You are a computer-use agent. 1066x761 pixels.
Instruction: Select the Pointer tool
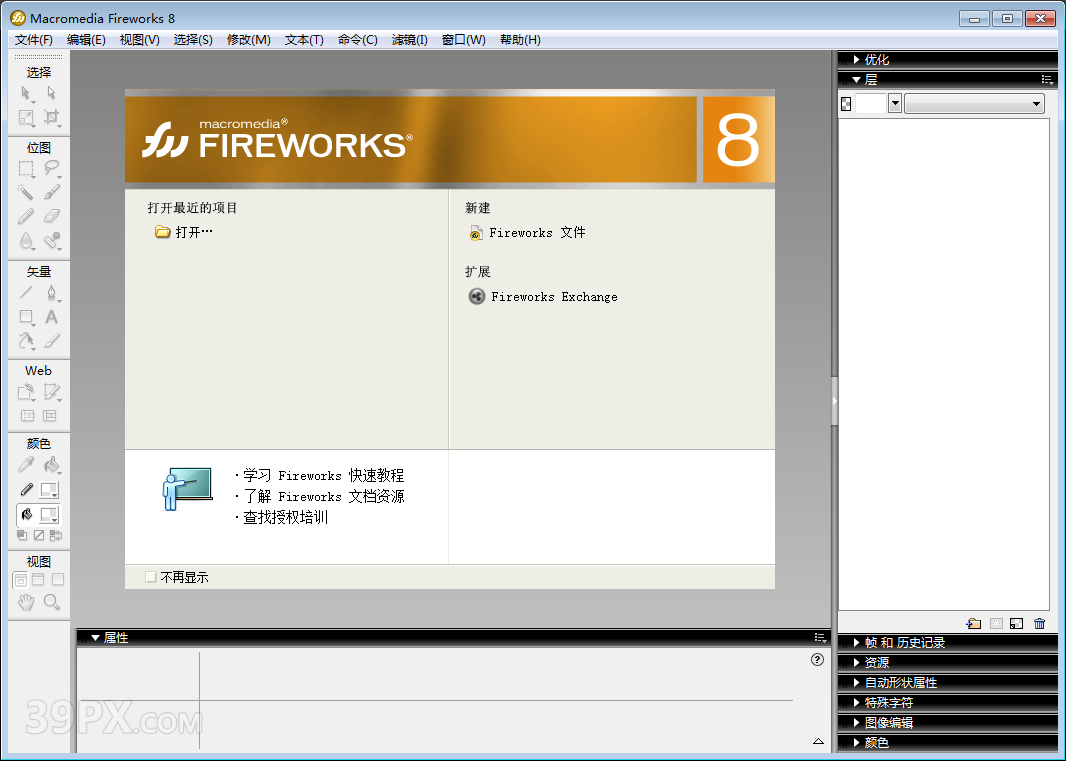click(26, 92)
